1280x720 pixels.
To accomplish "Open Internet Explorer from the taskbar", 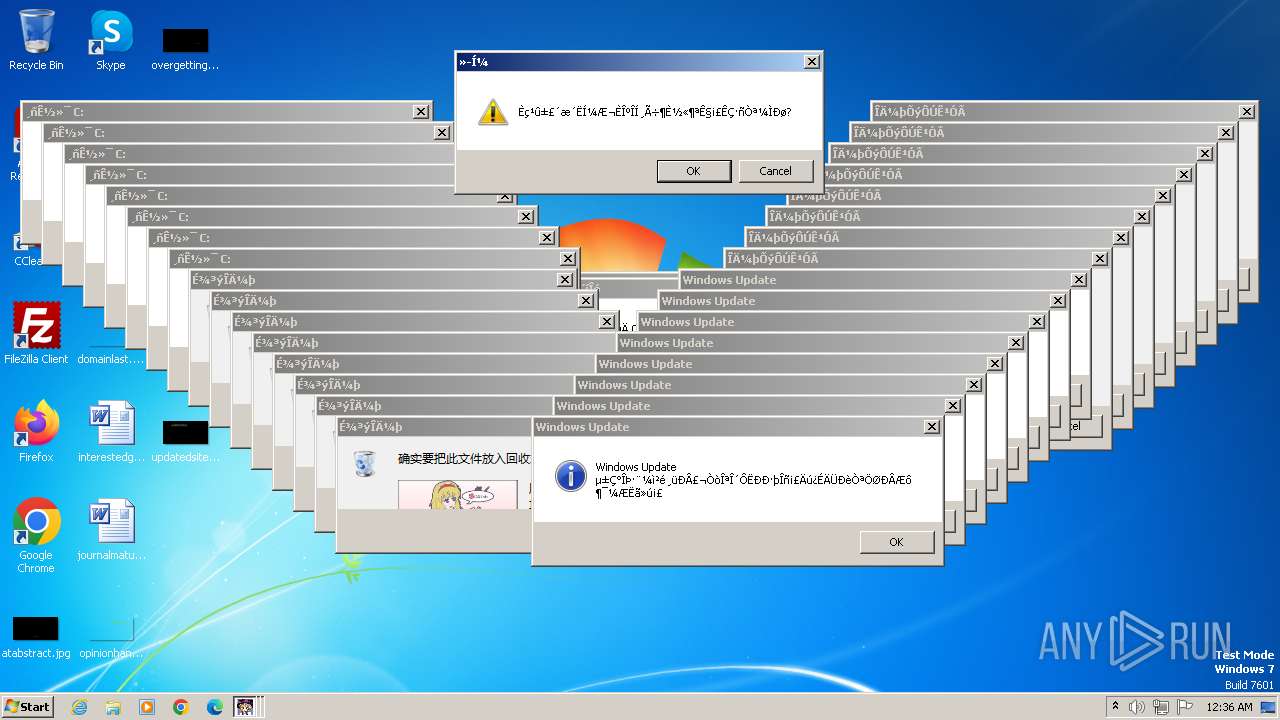I will pyautogui.click(x=79, y=707).
